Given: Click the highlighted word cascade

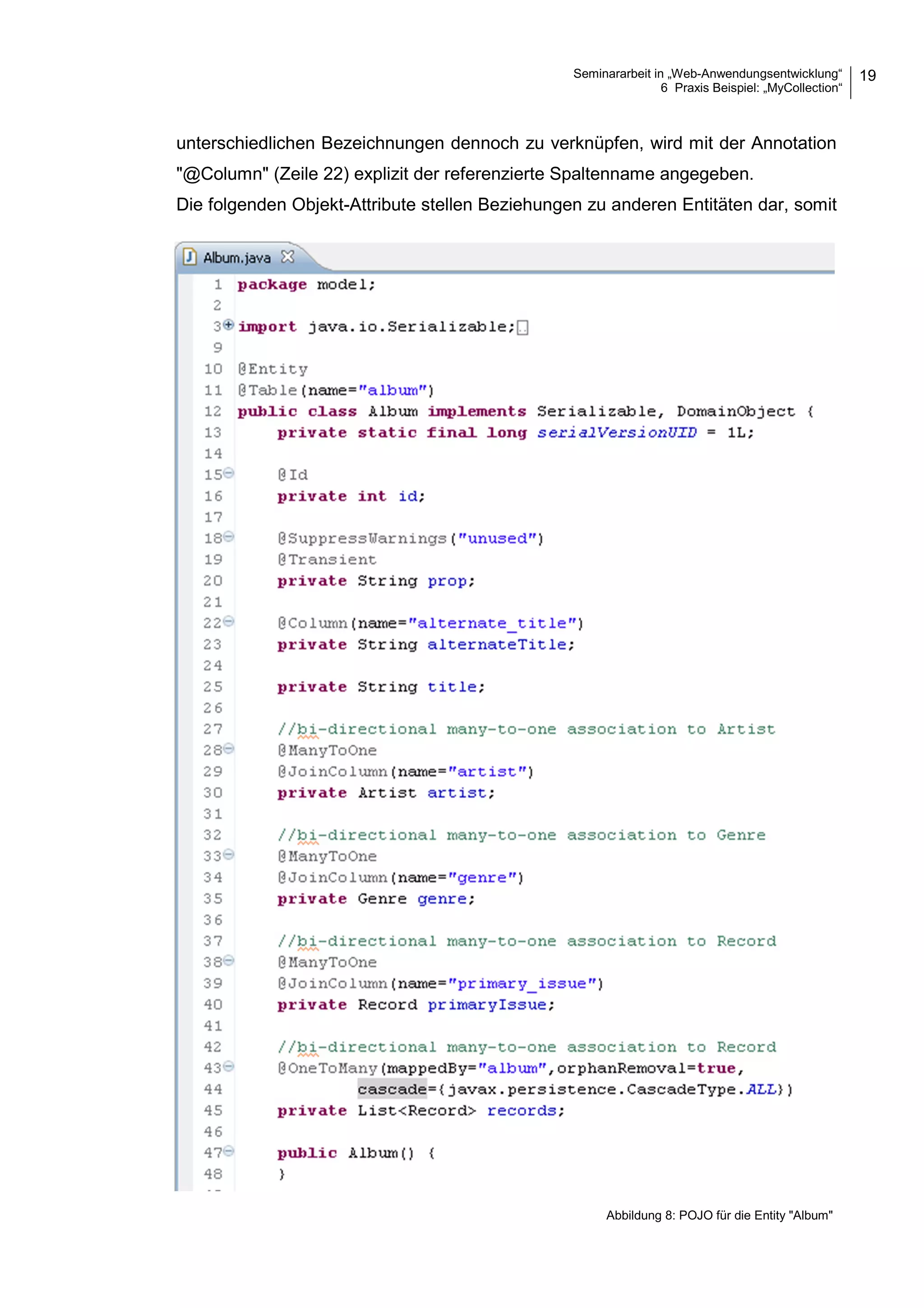Looking at the screenshot, I should click(392, 1089).
